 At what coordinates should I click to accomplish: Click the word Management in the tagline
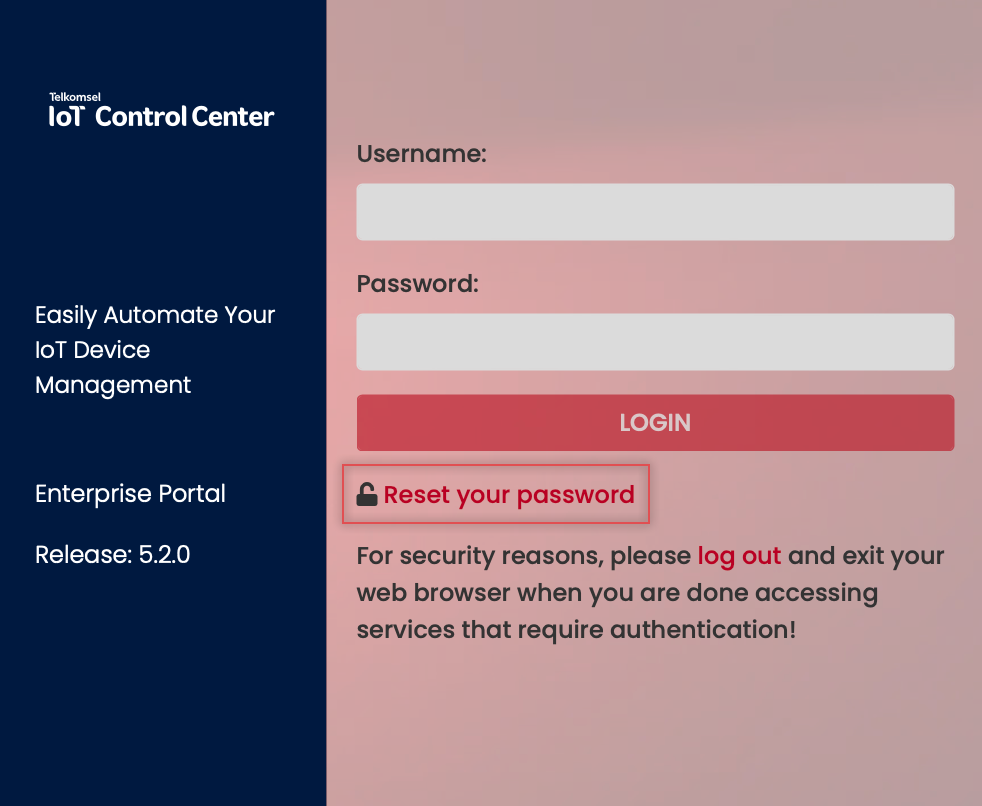click(113, 385)
